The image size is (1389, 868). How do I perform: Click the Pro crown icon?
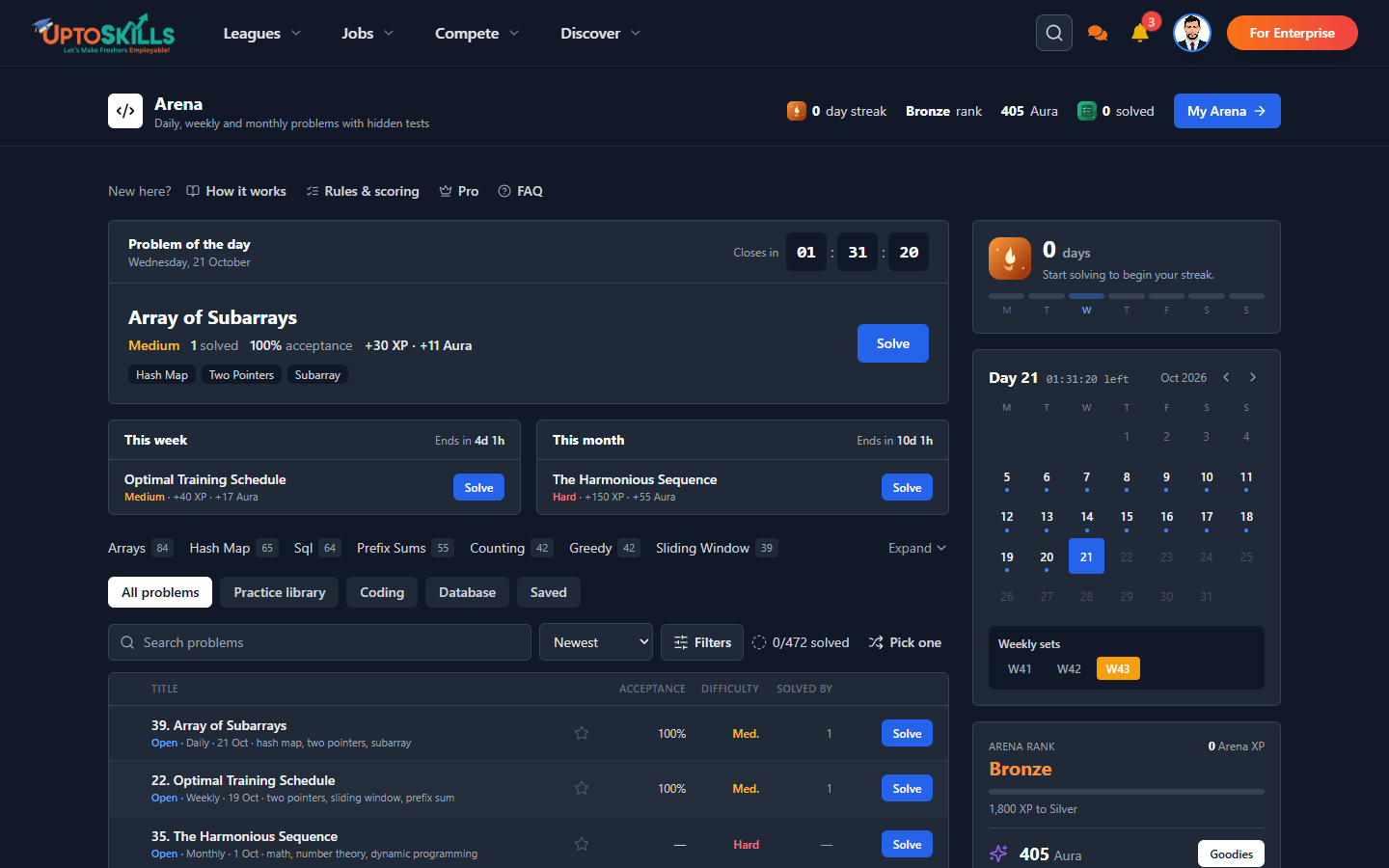click(446, 191)
